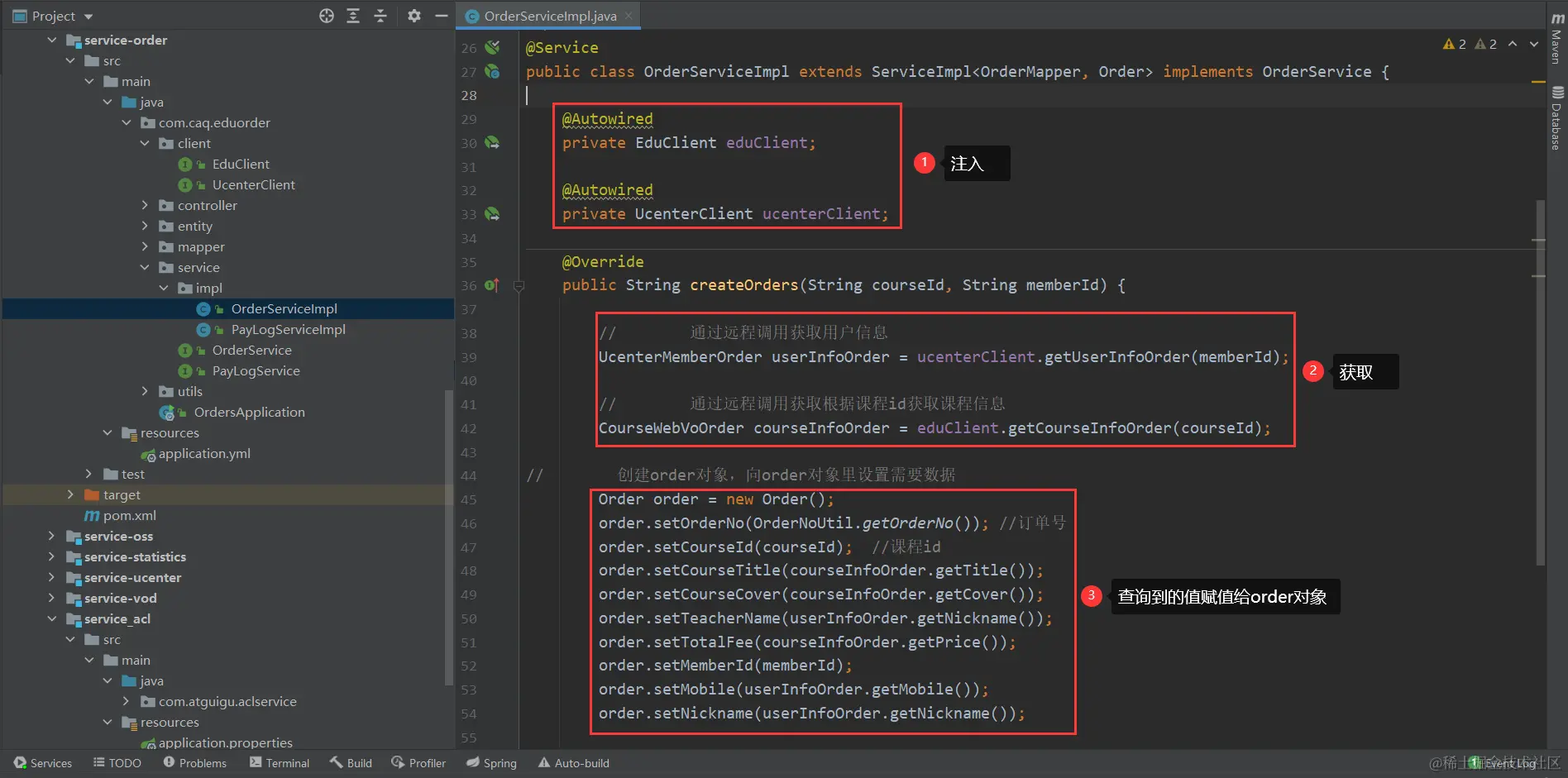Open the Services tool window
The height and width of the screenshot is (778, 1568).
pyautogui.click(x=43, y=762)
